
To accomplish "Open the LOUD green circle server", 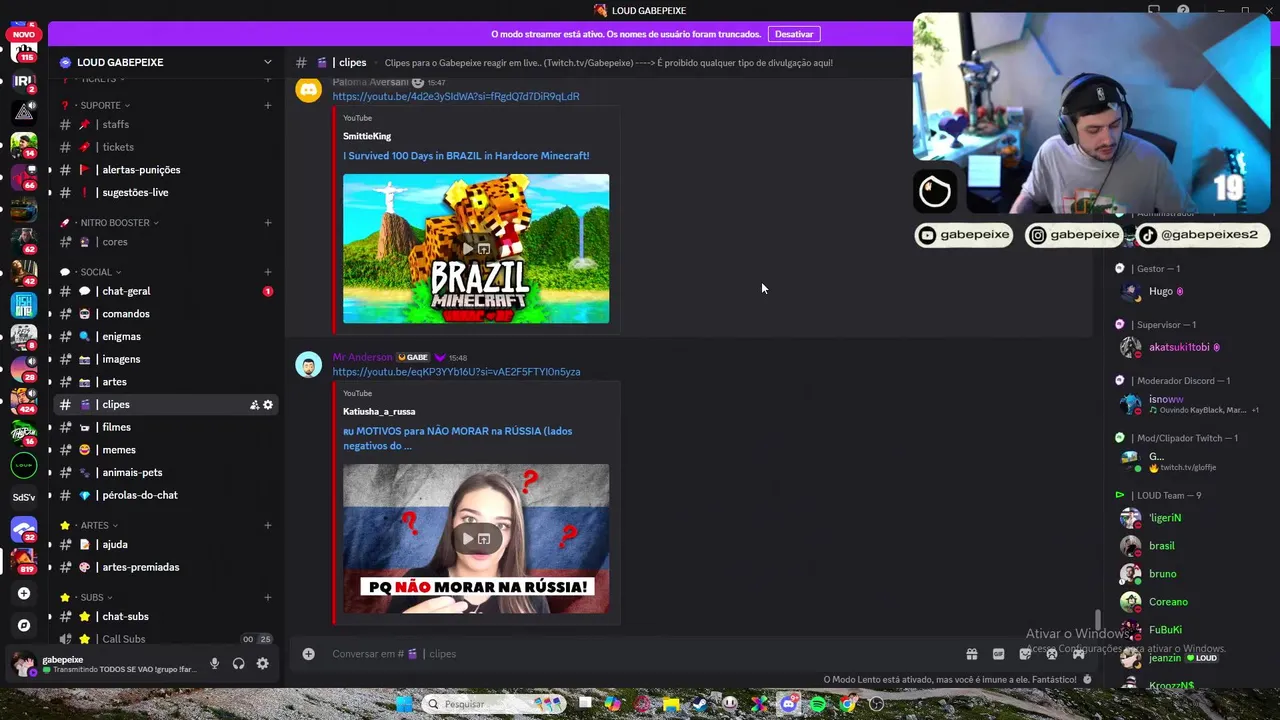I will pyautogui.click(x=24, y=465).
